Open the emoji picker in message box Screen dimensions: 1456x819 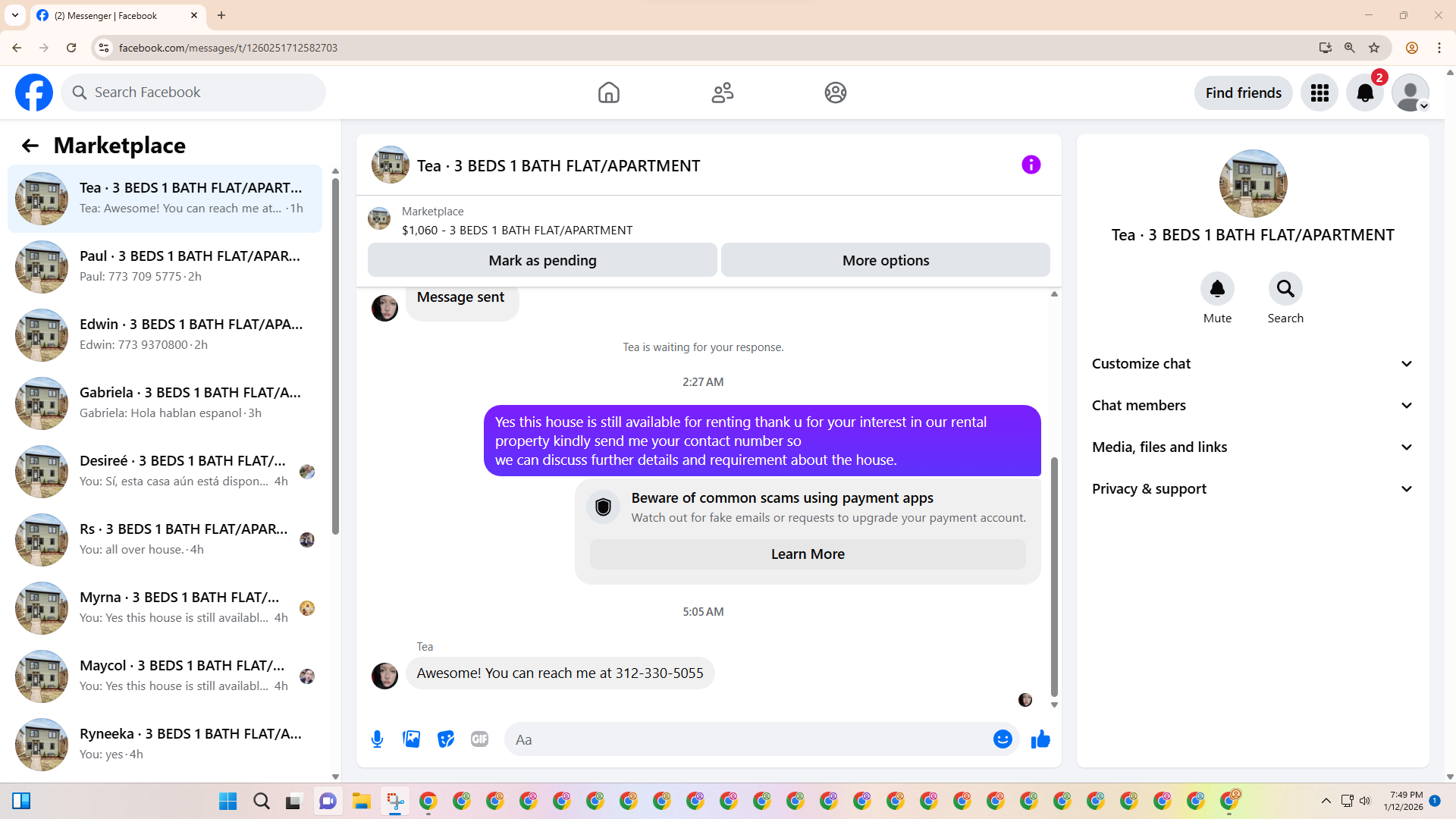[x=1003, y=739]
